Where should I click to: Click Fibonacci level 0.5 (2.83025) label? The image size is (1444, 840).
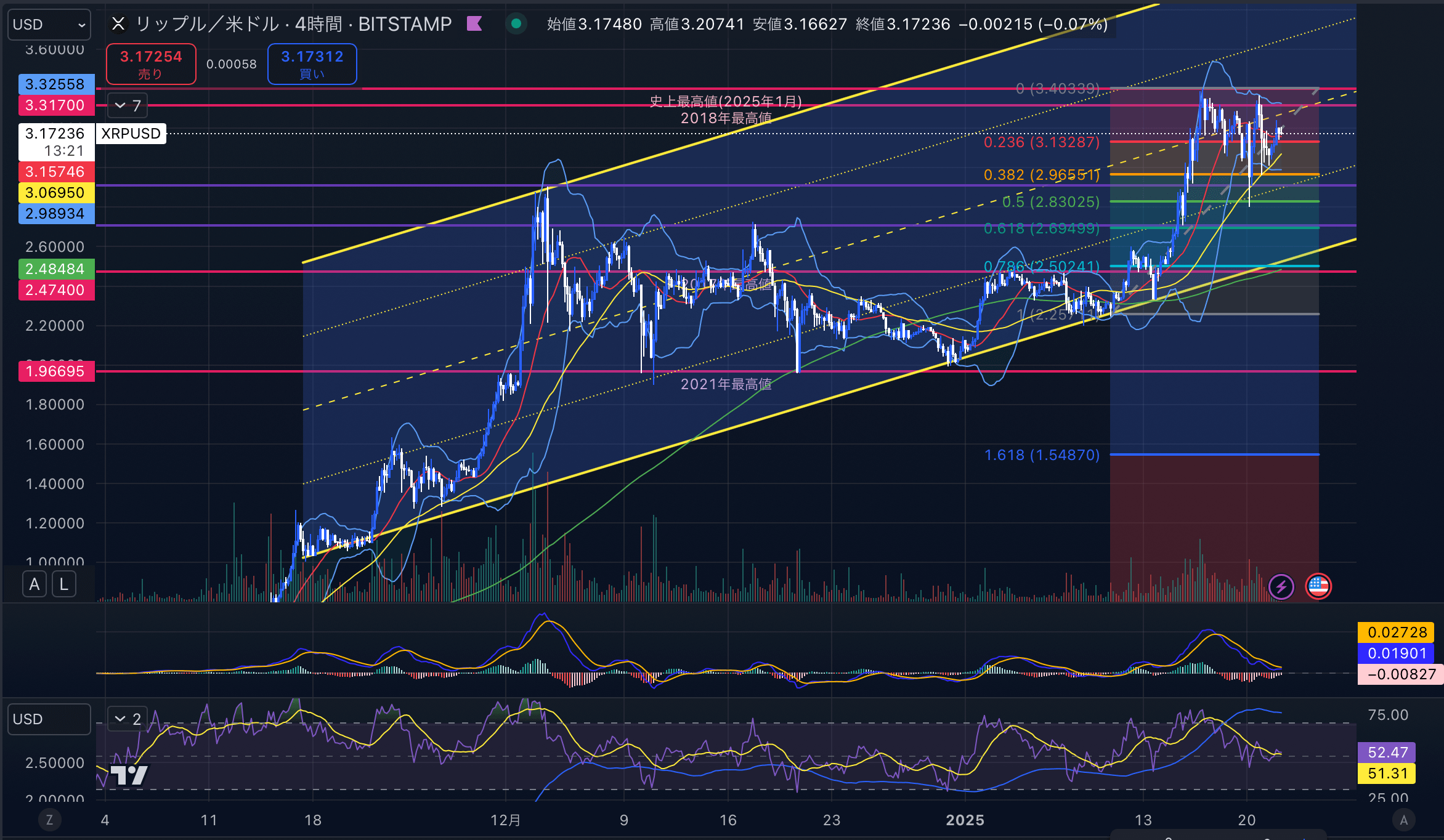(1051, 202)
